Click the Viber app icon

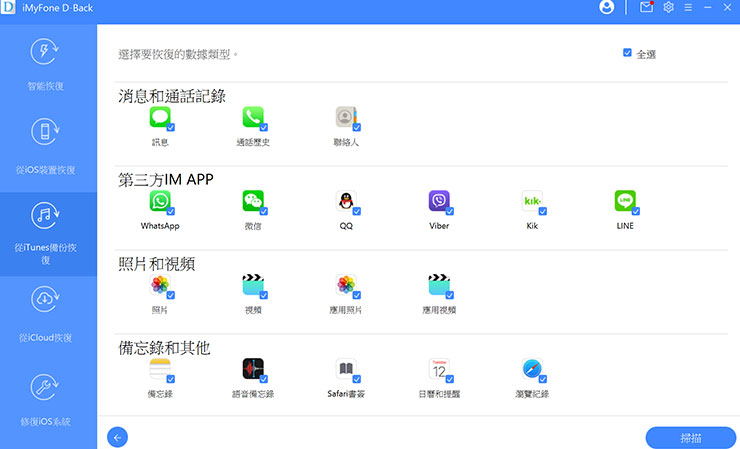439,201
